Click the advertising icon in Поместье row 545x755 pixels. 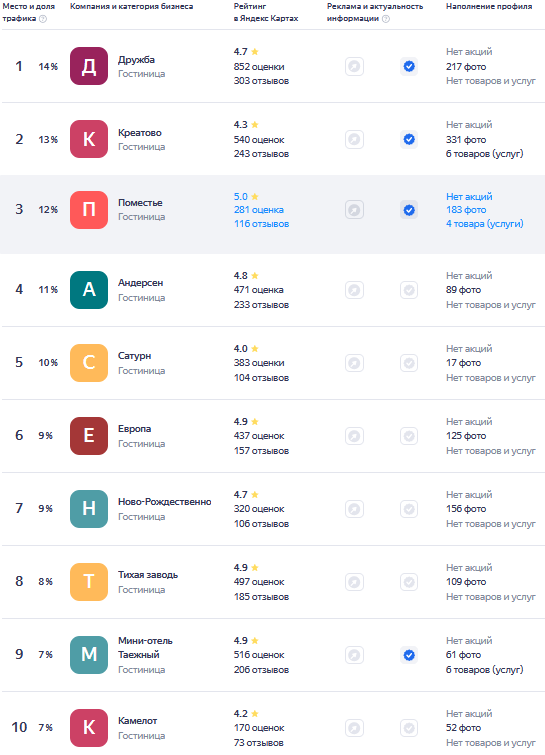coord(354,210)
